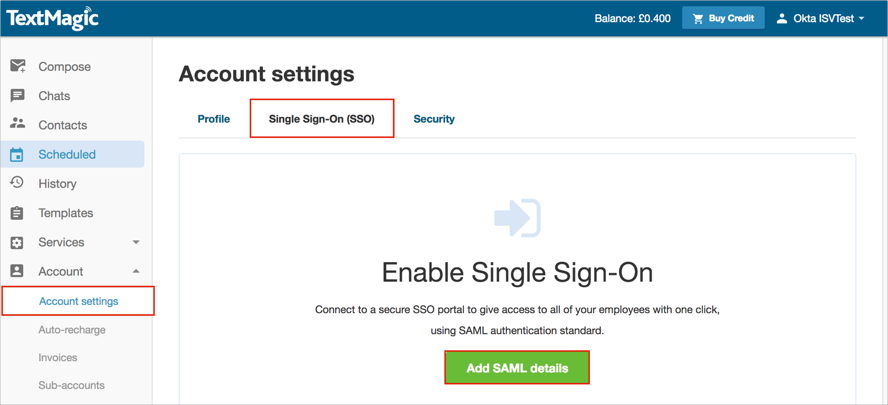Open Chats via its speech bubble icon
The width and height of the screenshot is (888, 405).
point(18,96)
